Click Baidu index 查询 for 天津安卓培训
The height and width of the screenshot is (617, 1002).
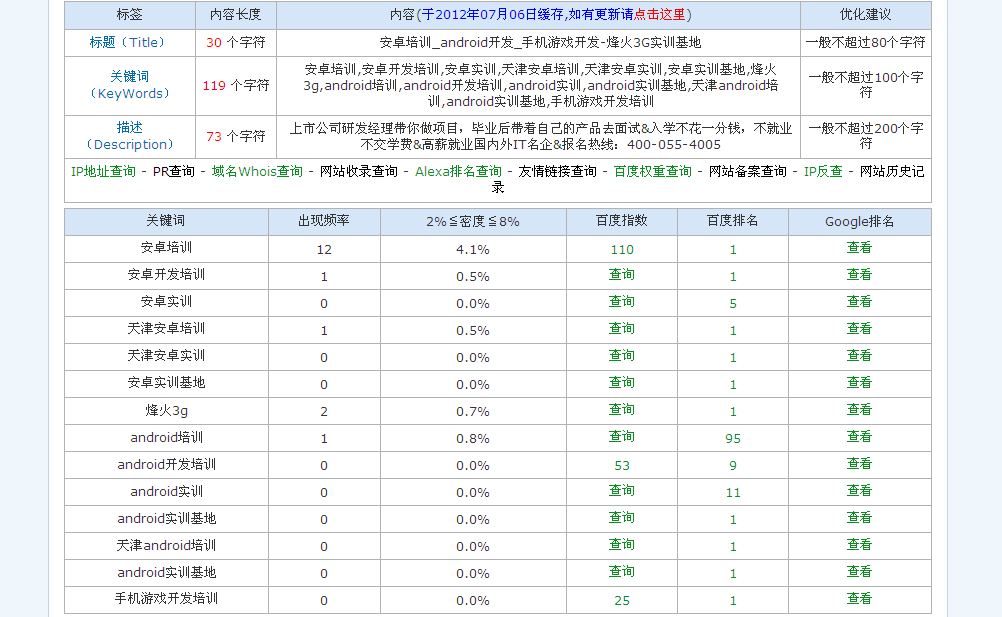(x=622, y=328)
